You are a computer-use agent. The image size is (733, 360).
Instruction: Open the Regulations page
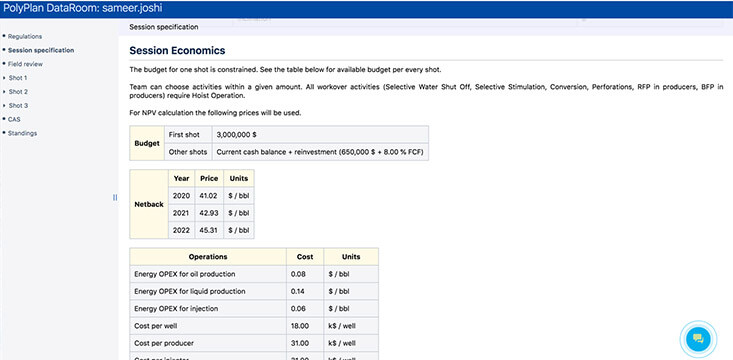point(25,36)
